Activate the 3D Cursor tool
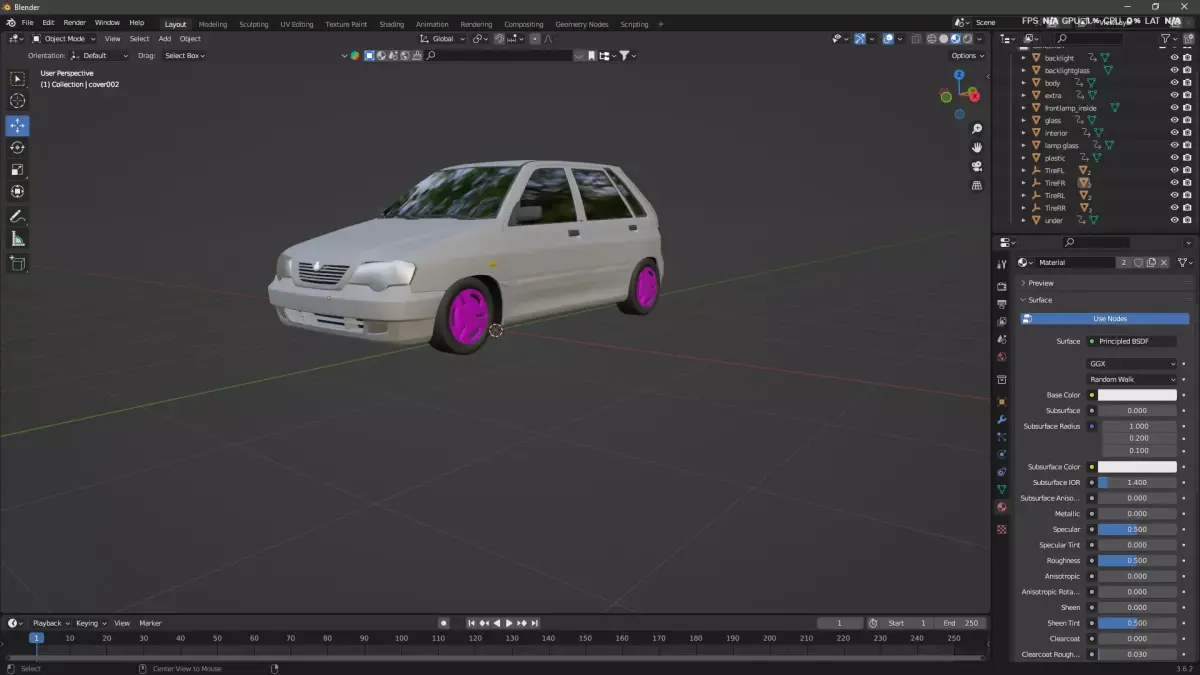This screenshot has height=675, width=1200. point(18,101)
